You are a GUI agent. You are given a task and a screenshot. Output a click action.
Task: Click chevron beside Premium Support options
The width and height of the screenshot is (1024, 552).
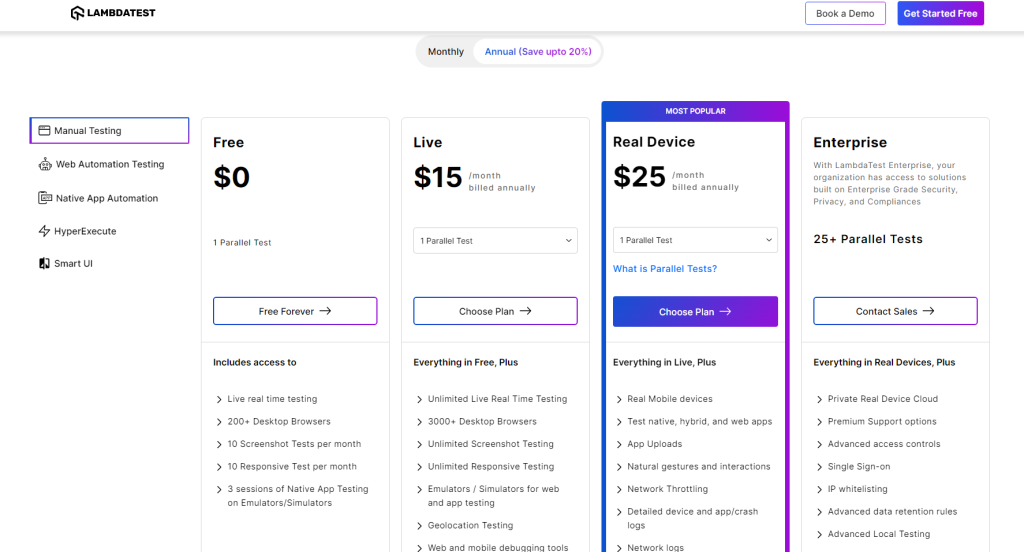tap(820, 422)
